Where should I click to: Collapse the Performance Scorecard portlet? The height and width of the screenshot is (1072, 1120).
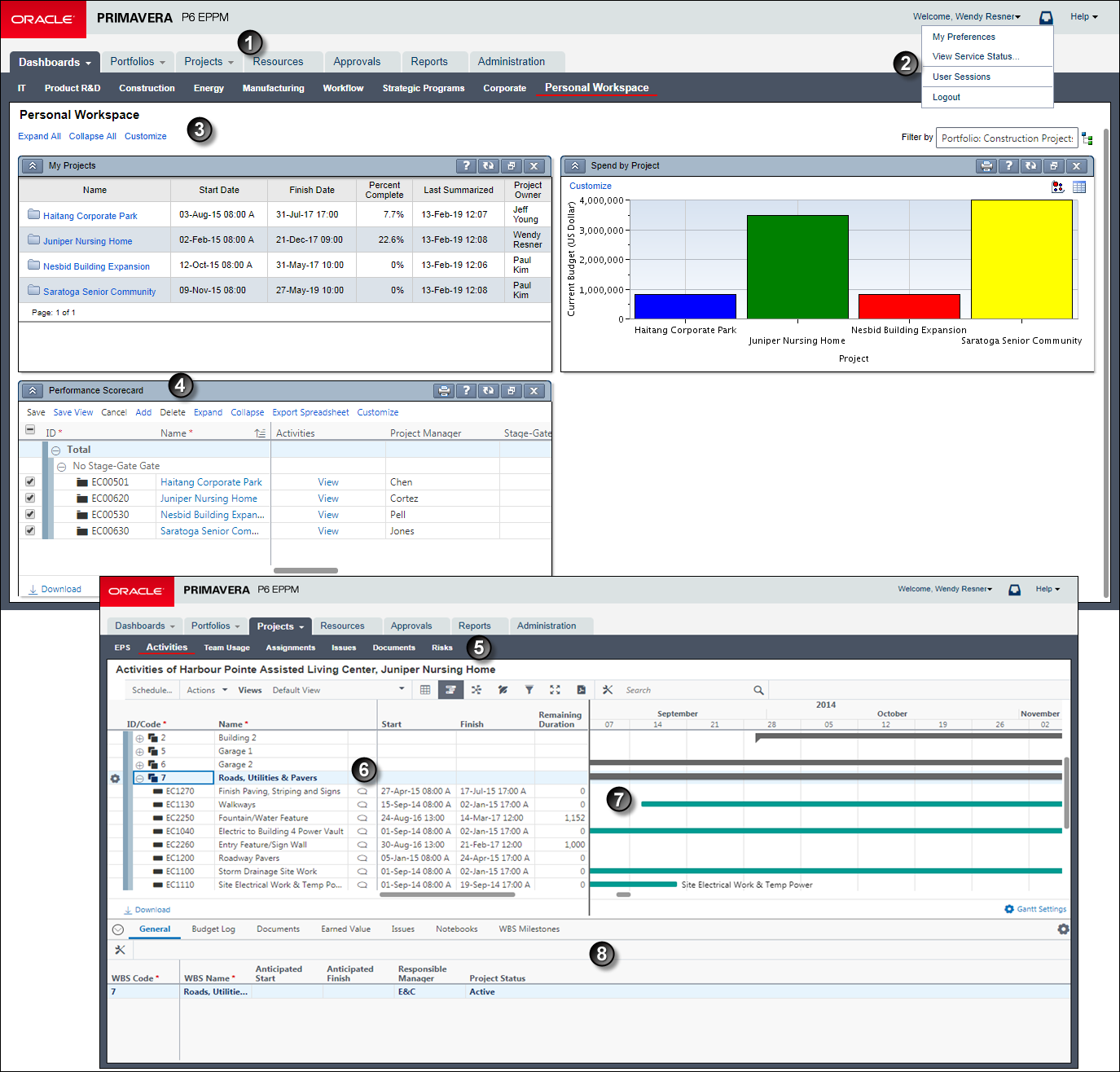tap(33, 390)
